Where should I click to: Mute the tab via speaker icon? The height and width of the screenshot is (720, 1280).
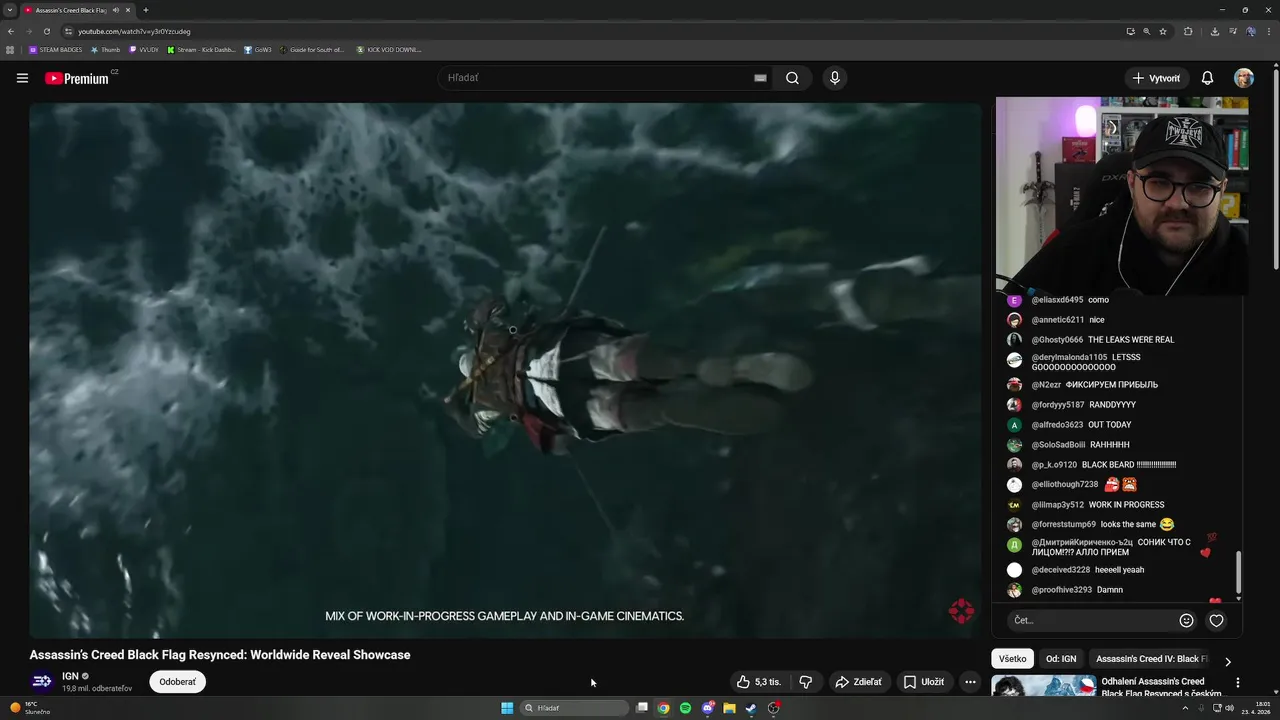point(116,10)
